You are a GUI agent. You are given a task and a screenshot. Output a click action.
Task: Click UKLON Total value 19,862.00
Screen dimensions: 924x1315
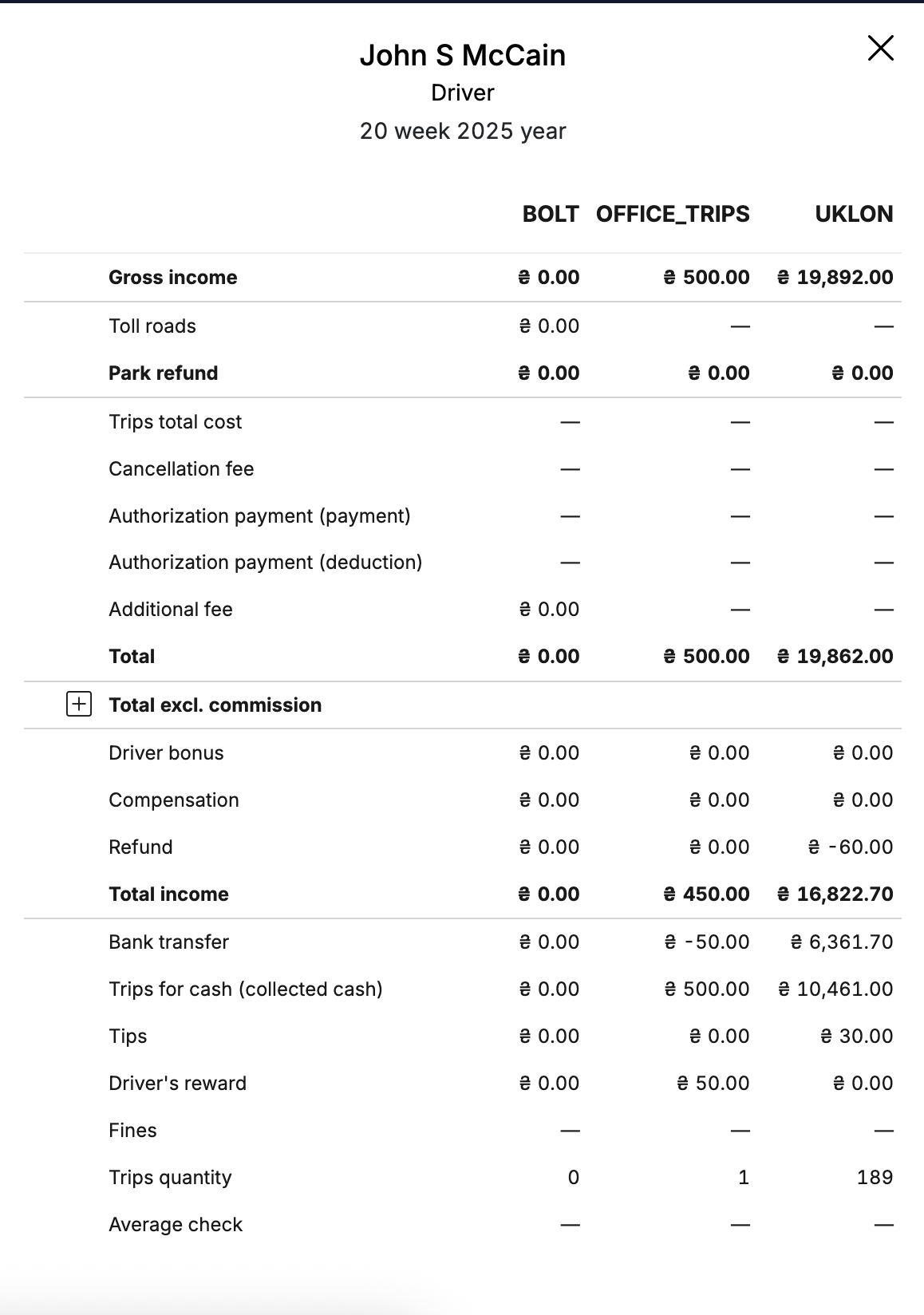pos(835,656)
